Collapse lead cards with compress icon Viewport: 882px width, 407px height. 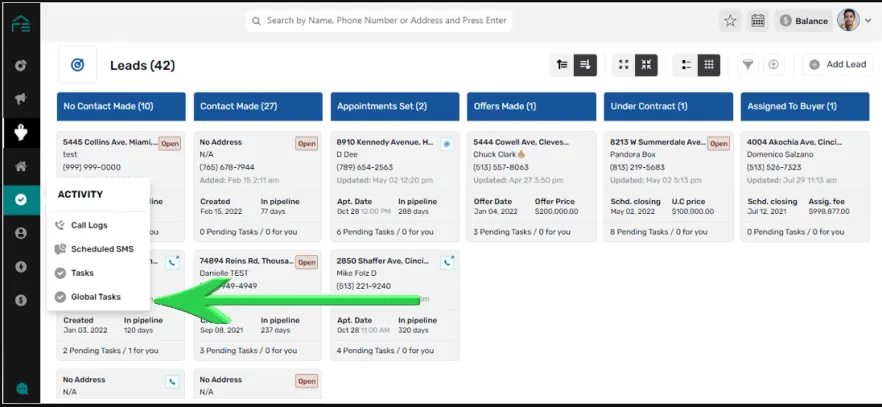tap(647, 64)
